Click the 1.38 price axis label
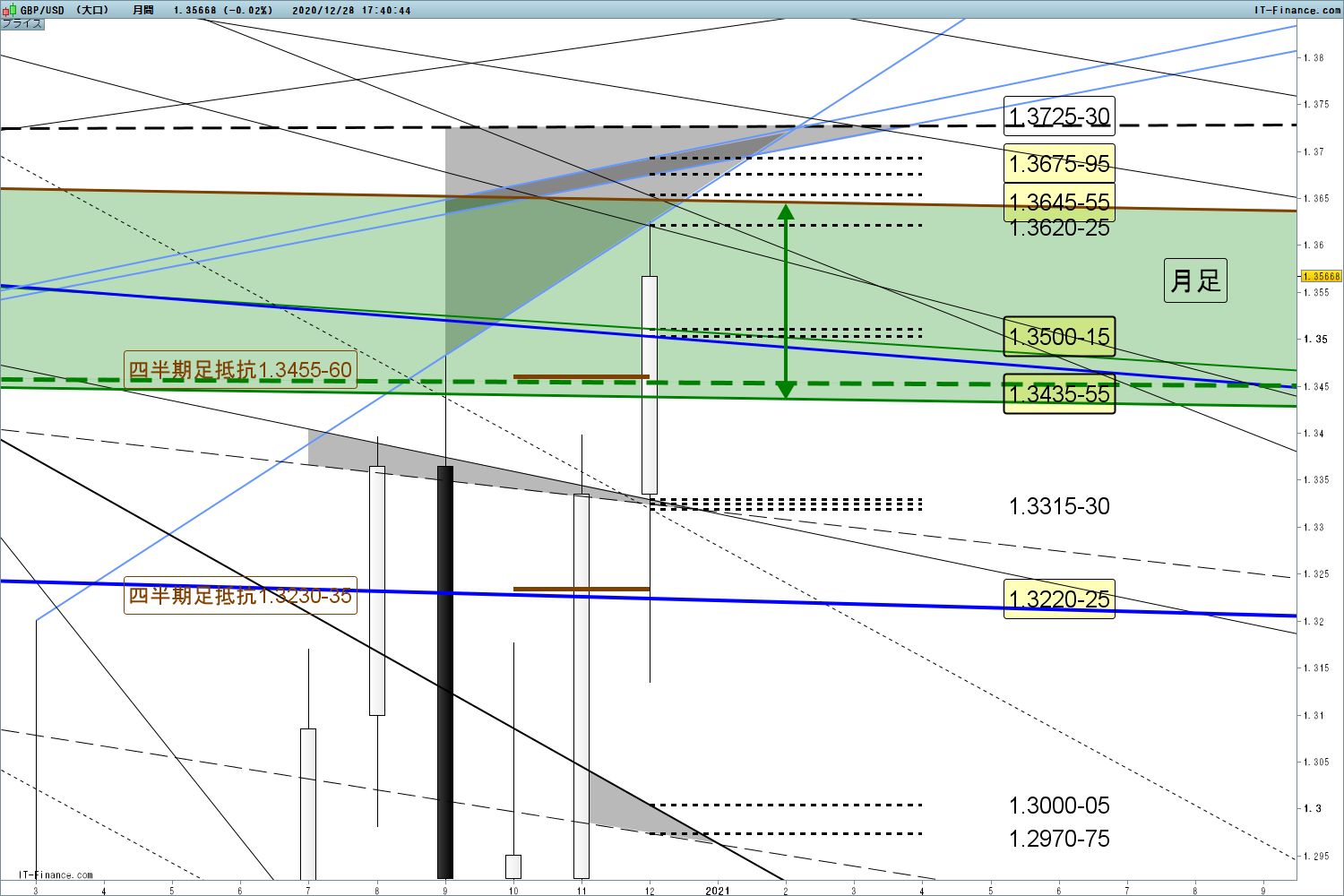Viewport: 1344px width, 896px height. click(1314, 57)
